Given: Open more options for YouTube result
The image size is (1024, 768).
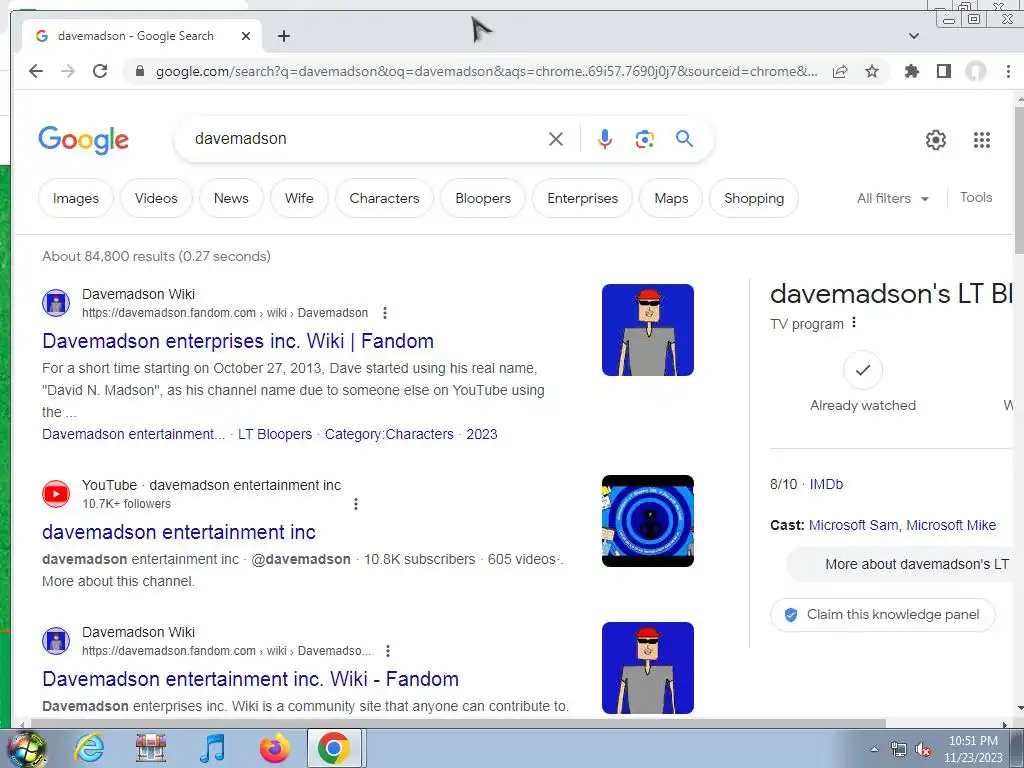Looking at the screenshot, I should point(356,504).
